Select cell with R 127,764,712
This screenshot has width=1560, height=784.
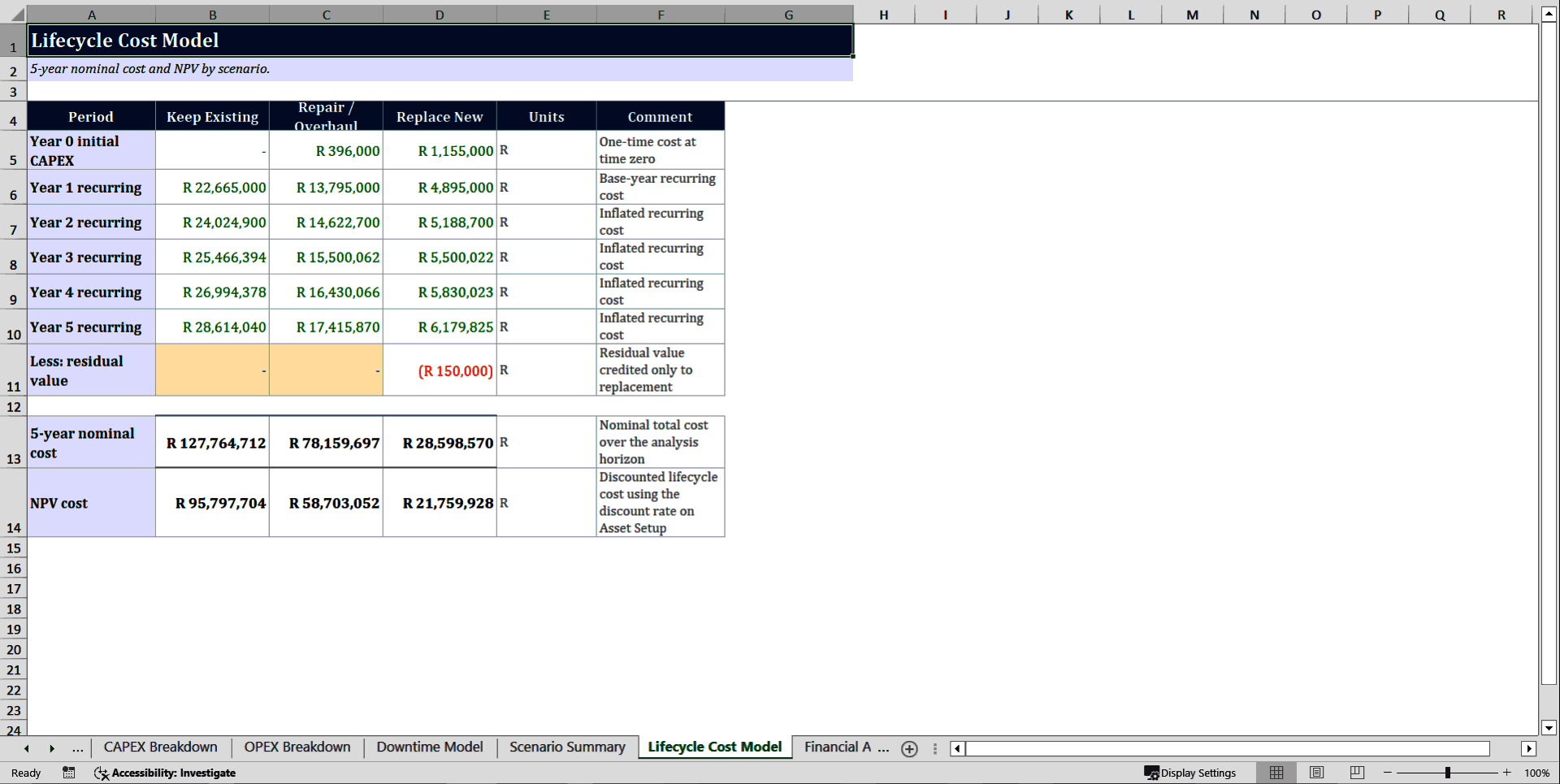click(x=212, y=442)
